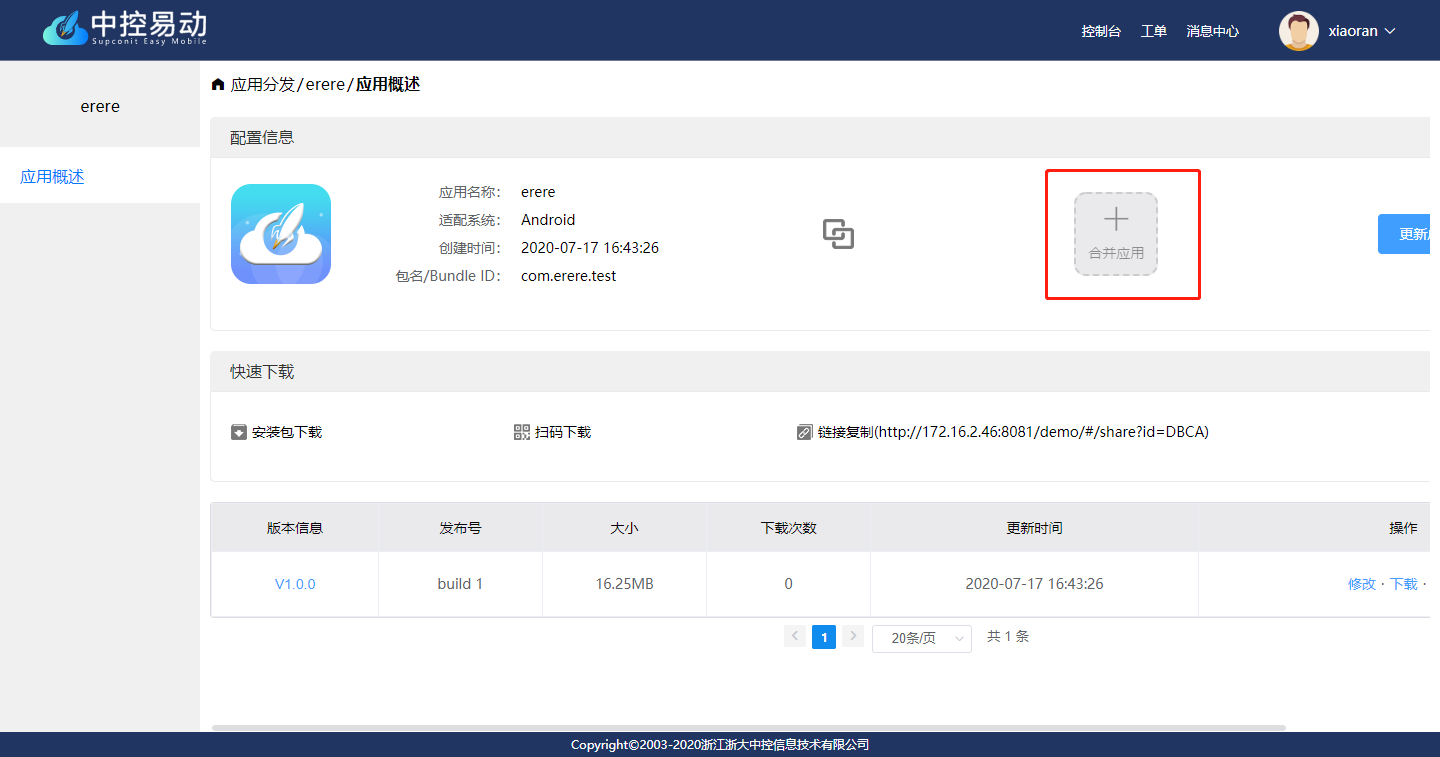
Task: Click the home icon in breadcrumb
Action: (218, 85)
